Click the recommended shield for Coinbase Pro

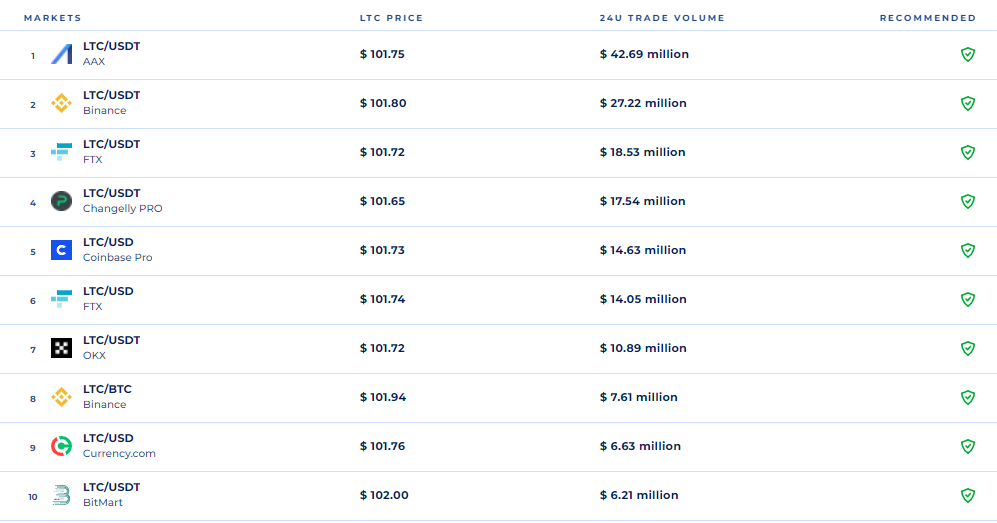(x=967, y=251)
